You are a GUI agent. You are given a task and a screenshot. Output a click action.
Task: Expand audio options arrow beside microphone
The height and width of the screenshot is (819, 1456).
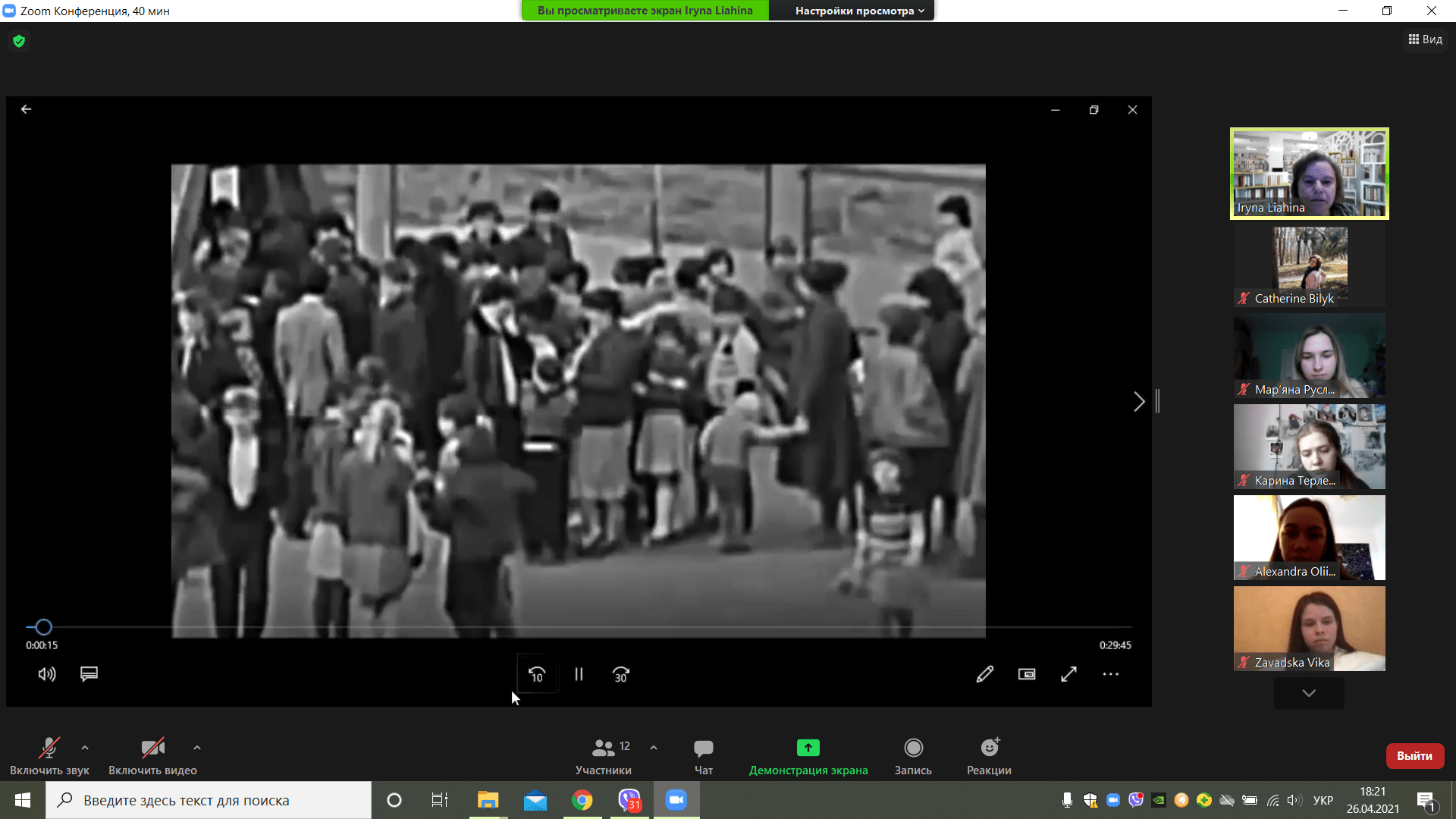pos(85,748)
